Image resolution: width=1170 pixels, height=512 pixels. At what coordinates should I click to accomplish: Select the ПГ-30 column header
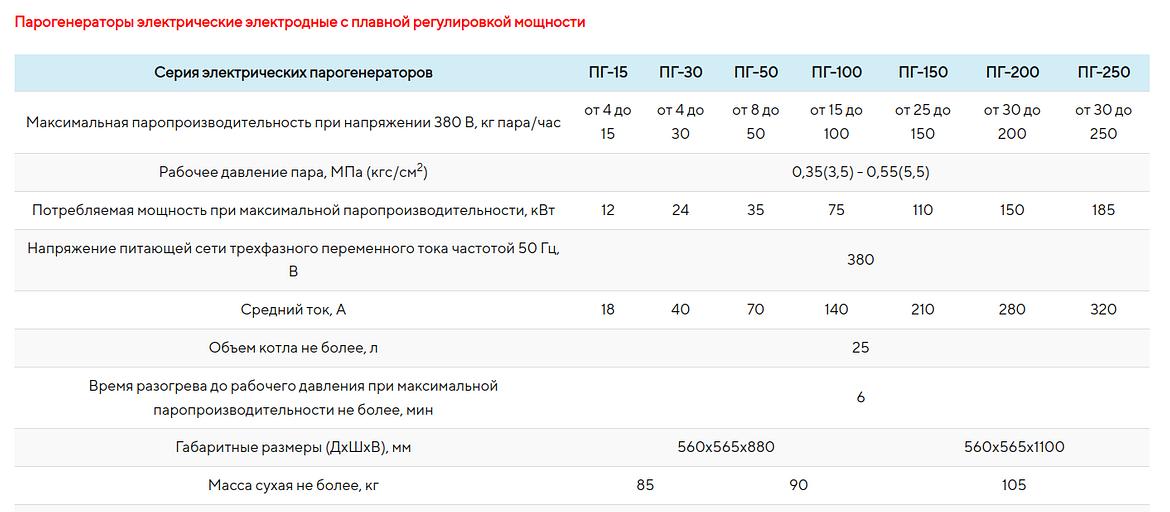pyautogui.click(x=680, y=72)
